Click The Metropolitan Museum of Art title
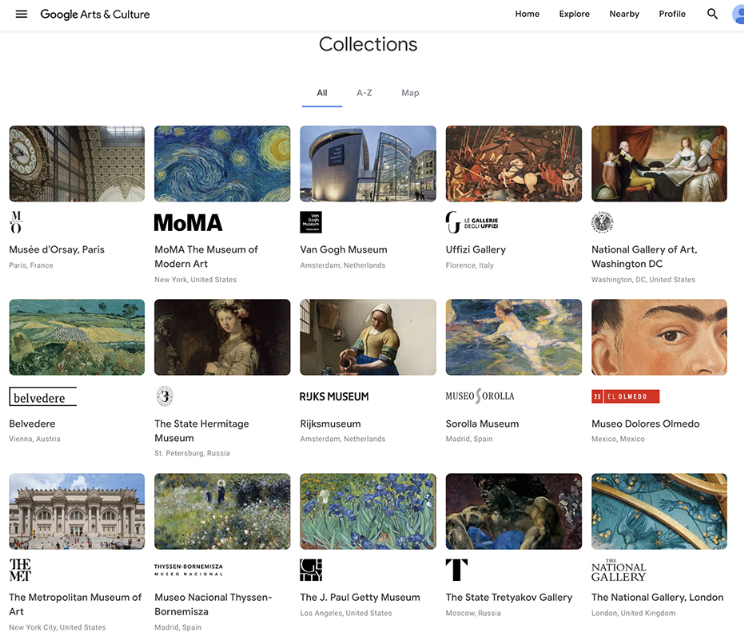Image resolution: width=744 pixels, height=635 pixels. tap(75, 605)
